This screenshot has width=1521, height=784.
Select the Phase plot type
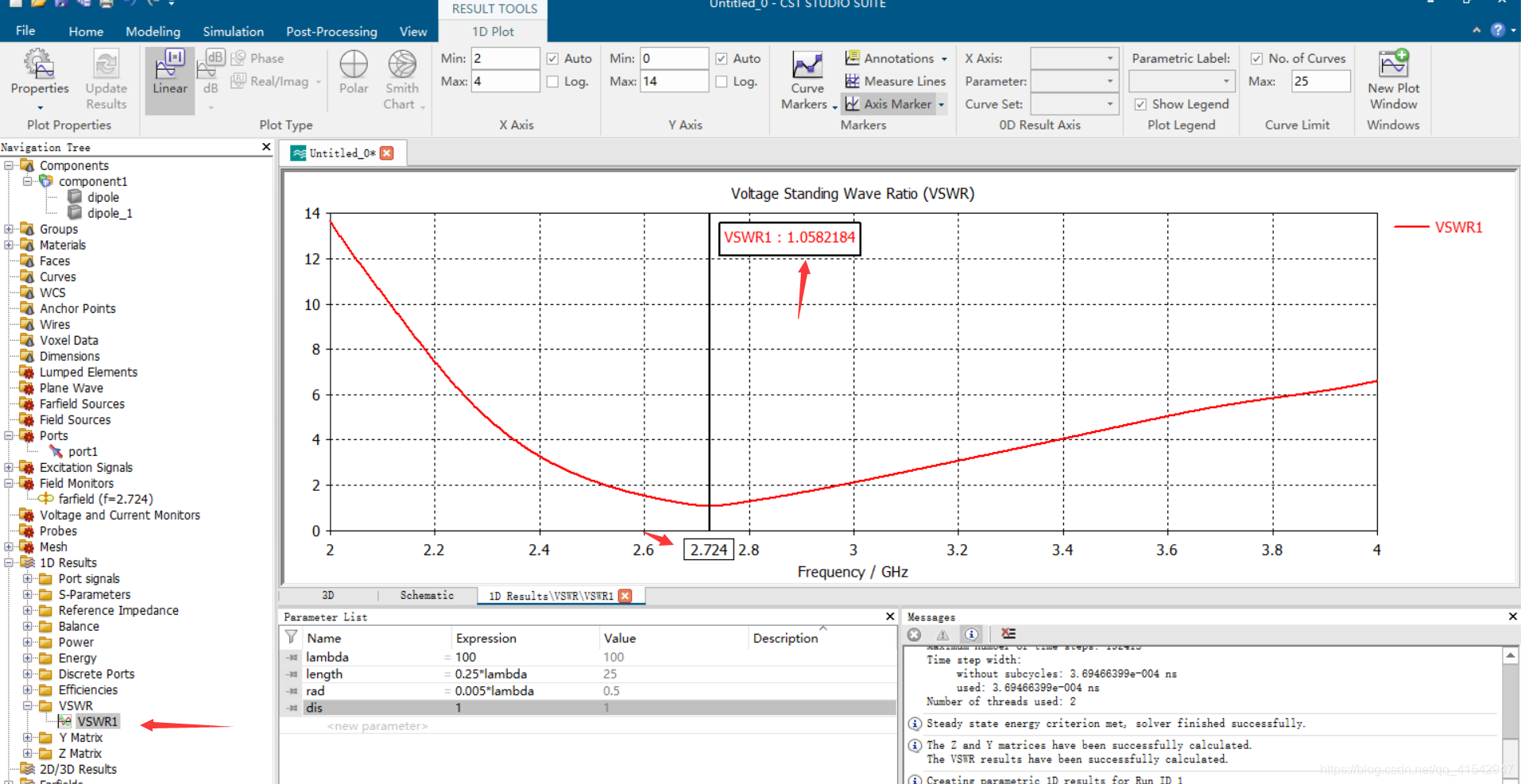257,58
